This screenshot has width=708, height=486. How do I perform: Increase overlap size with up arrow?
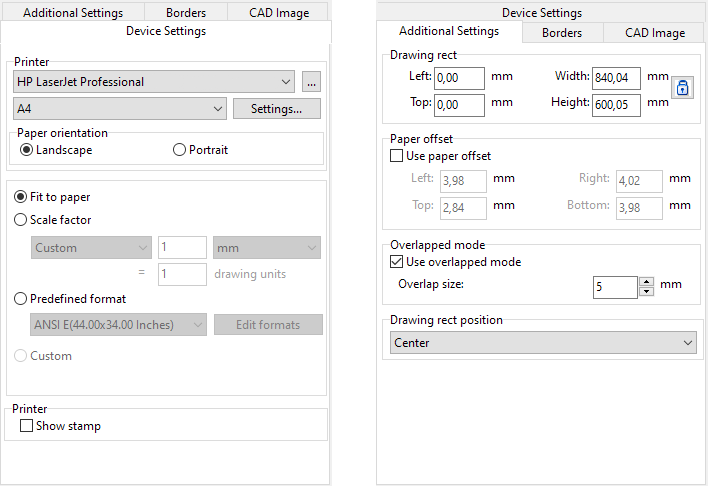tap(646, 282)
